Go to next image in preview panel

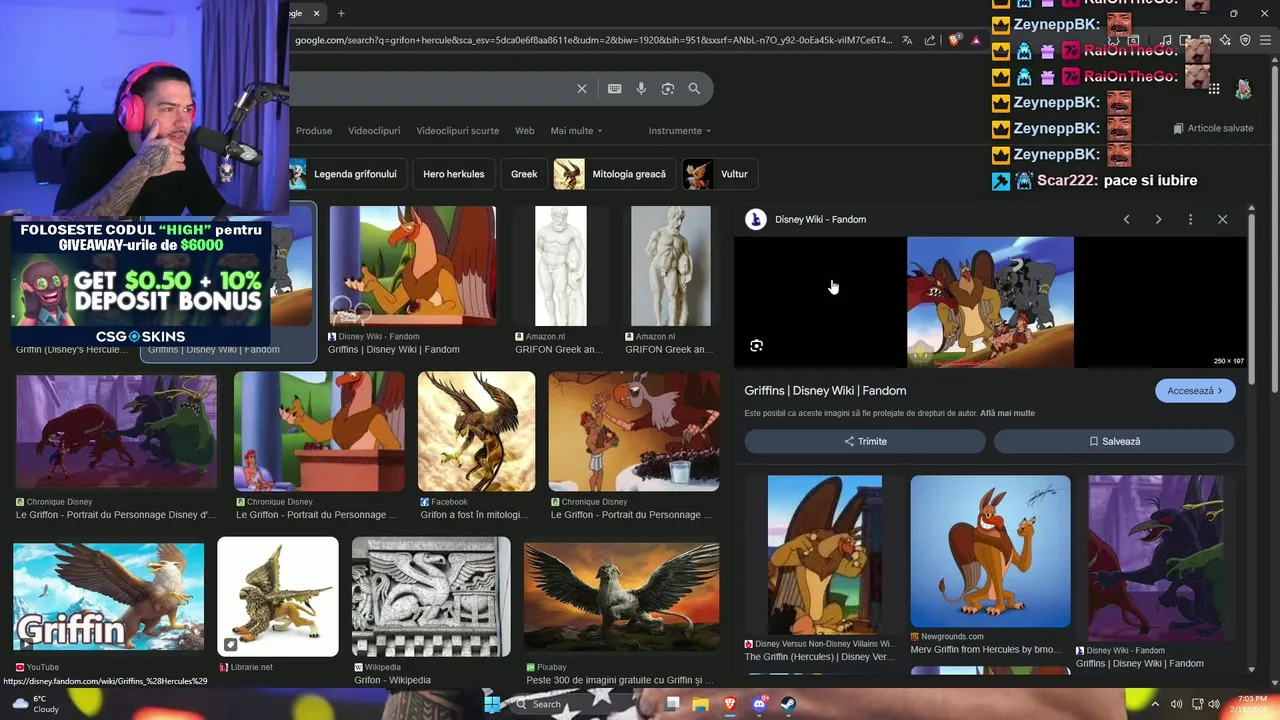coord(1158,219)
